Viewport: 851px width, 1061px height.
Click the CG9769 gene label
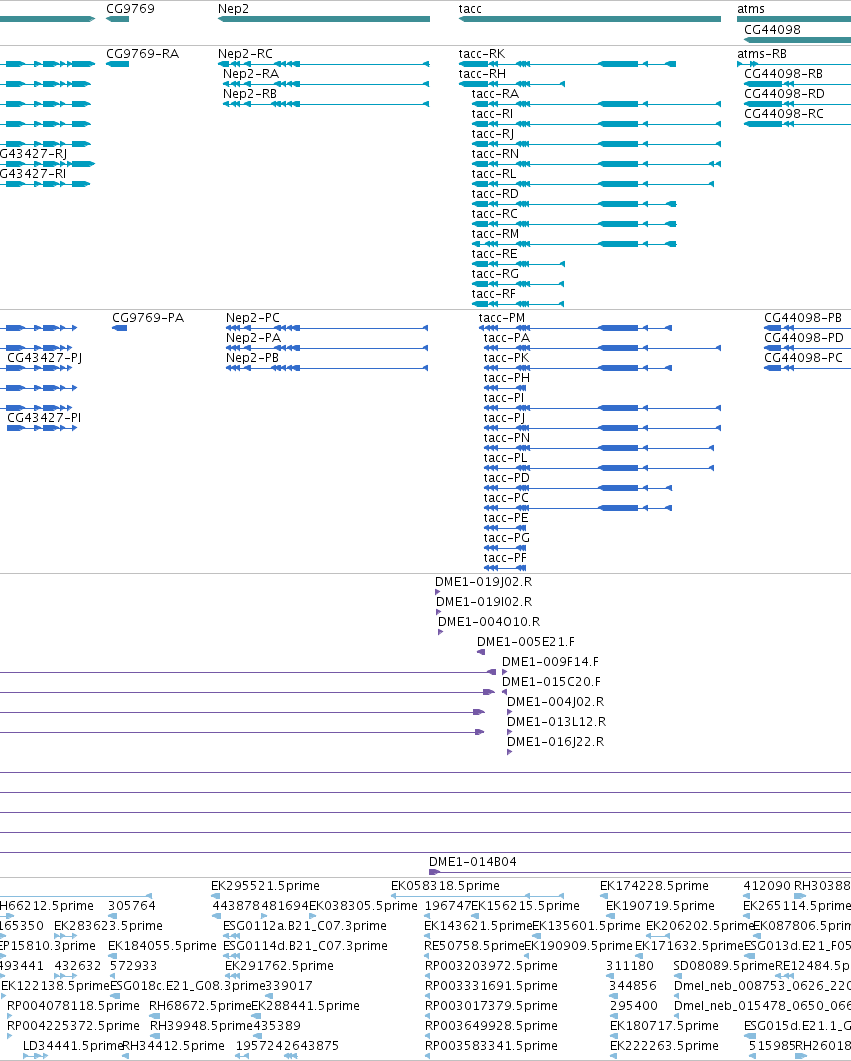[130, 9]
